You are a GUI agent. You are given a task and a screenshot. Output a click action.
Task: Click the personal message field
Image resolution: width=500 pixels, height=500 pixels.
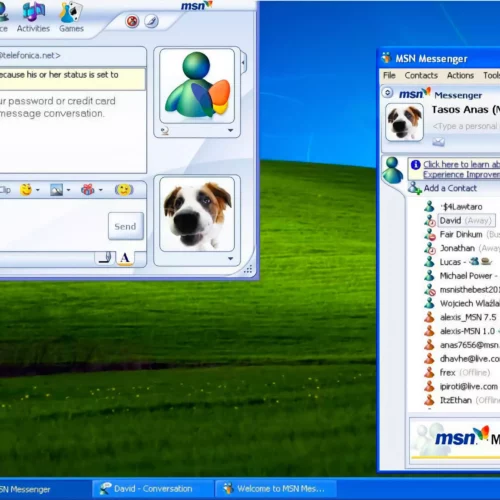point(466,126)
